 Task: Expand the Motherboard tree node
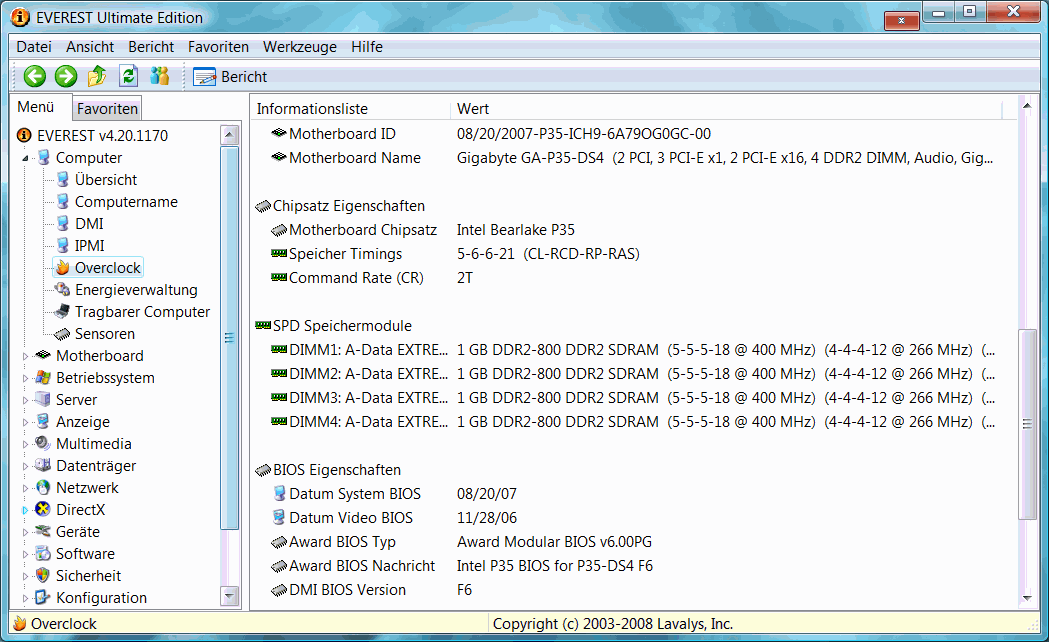point(25,356)
